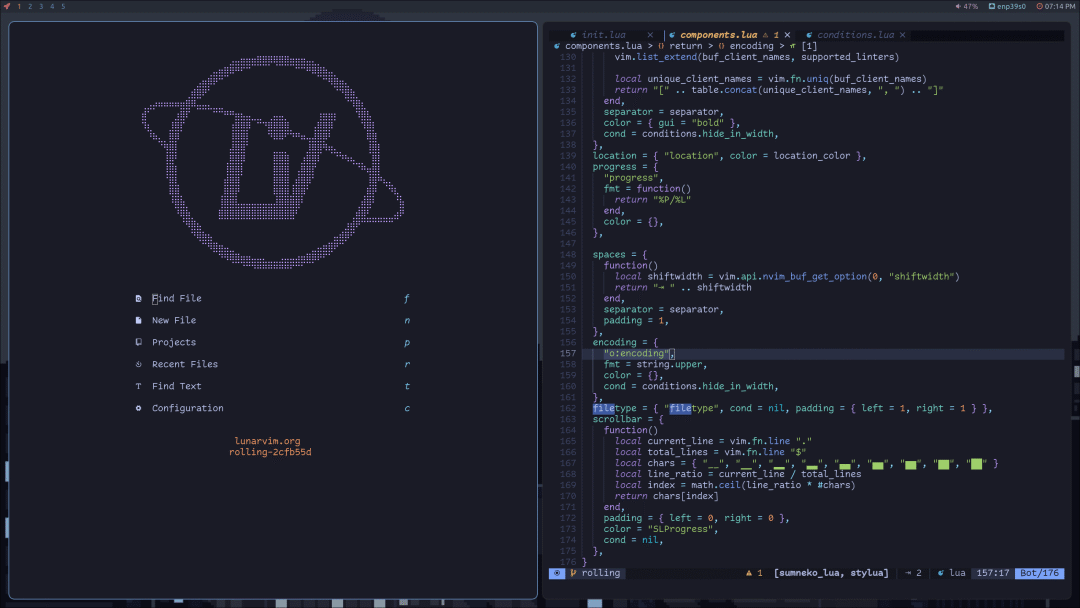Image resolution: width=1080 pixels, height=608 pixels.
Task: Click the Recent Files clock icon
Action: (138, 364)
